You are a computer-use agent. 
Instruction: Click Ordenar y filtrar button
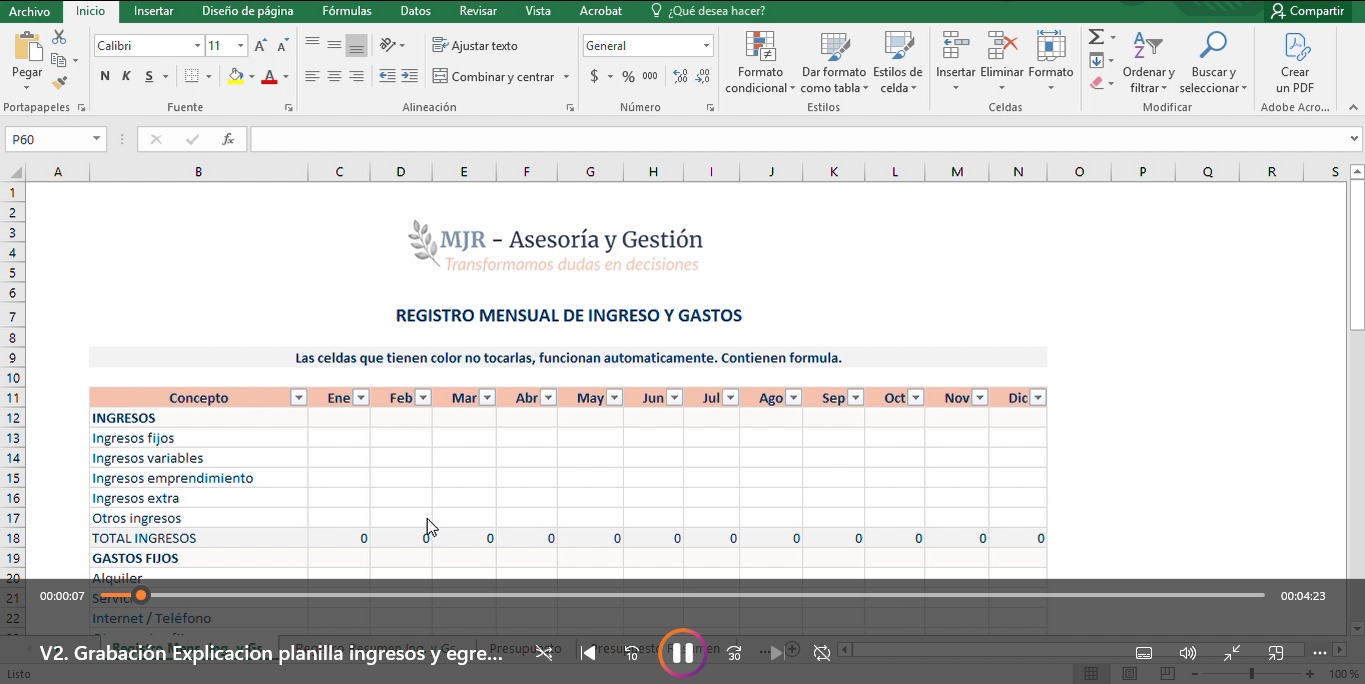pyautogui.click(x=1148, y=63)
